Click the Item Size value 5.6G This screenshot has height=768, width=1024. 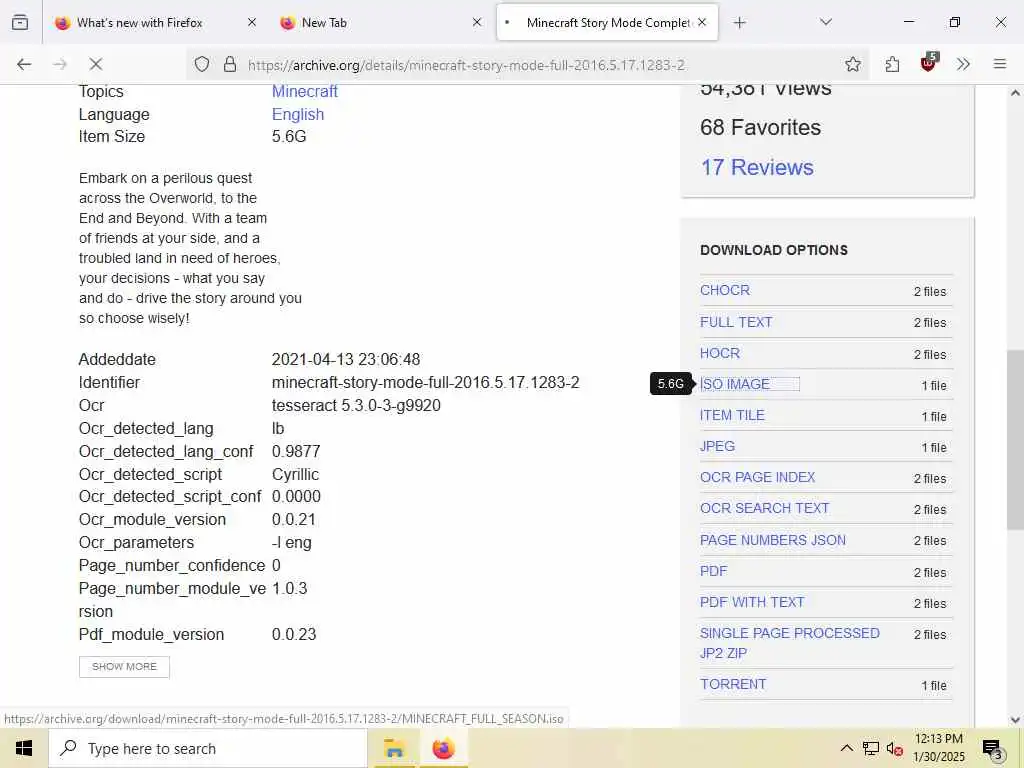coord(289,136)
